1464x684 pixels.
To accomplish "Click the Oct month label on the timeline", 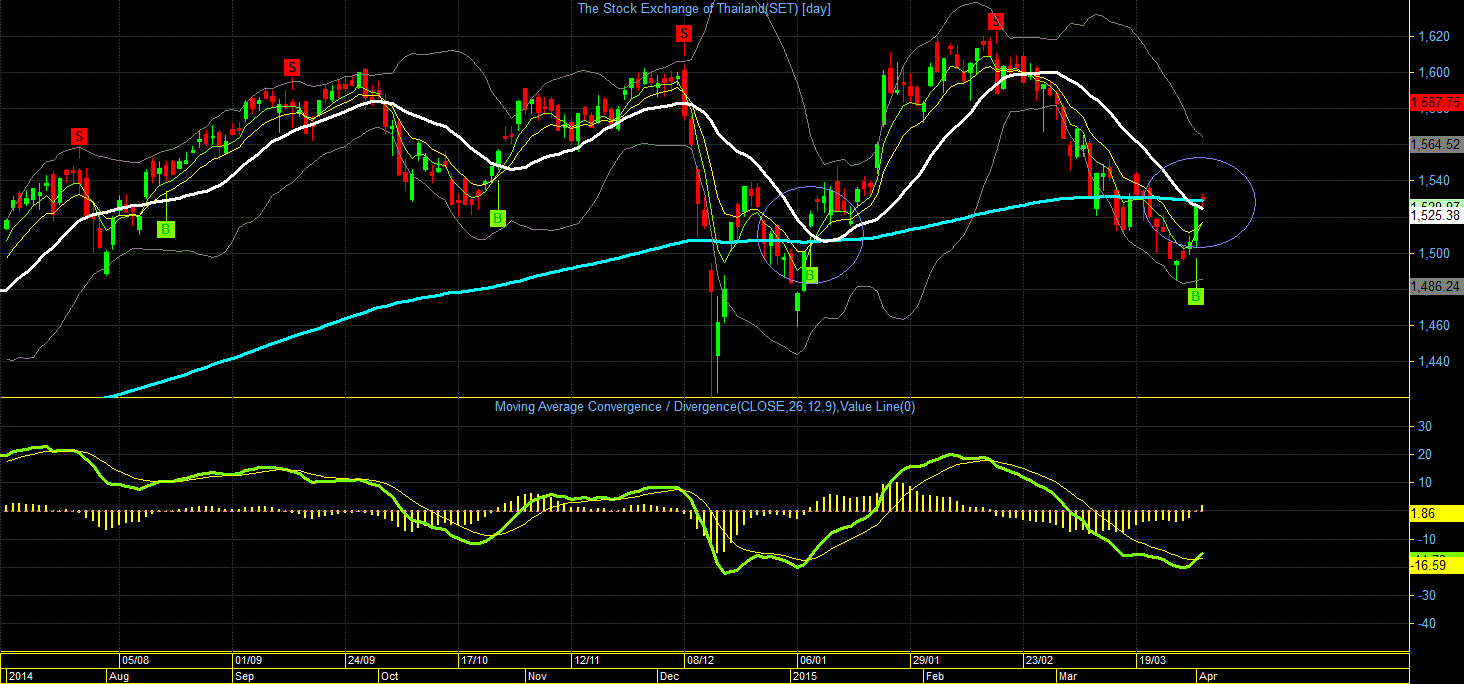I will pyautogui.click(x=390, y=676).
